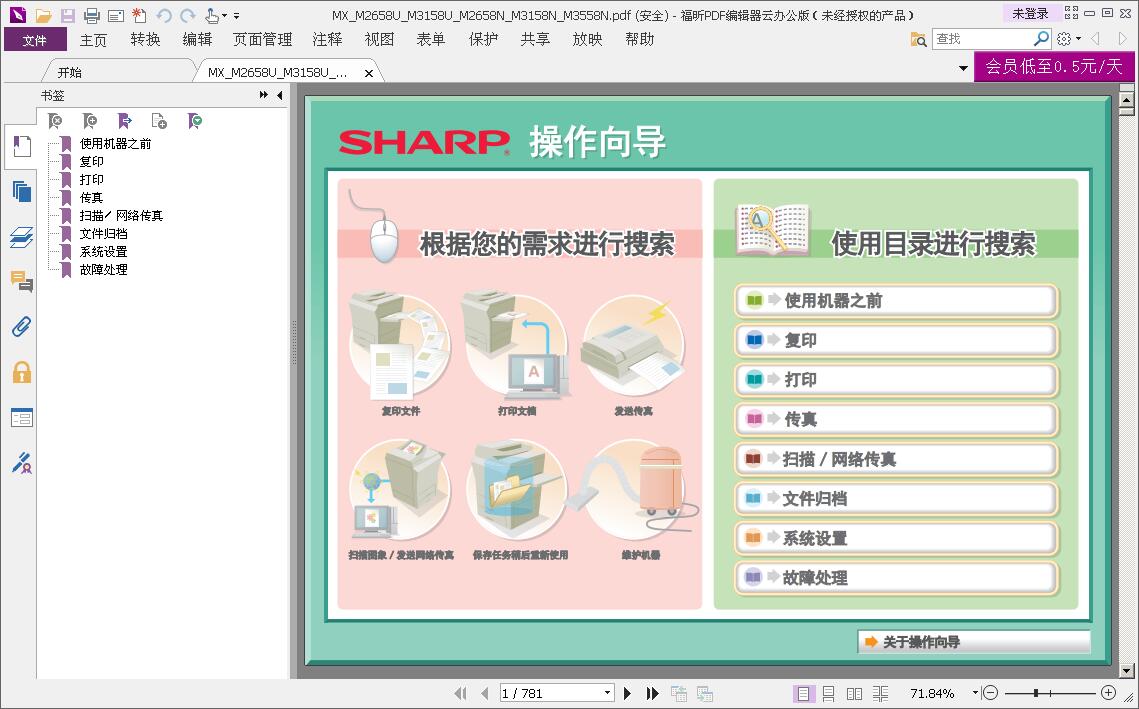
Task: Enable continuous page view mode
Action: point(828,694)
